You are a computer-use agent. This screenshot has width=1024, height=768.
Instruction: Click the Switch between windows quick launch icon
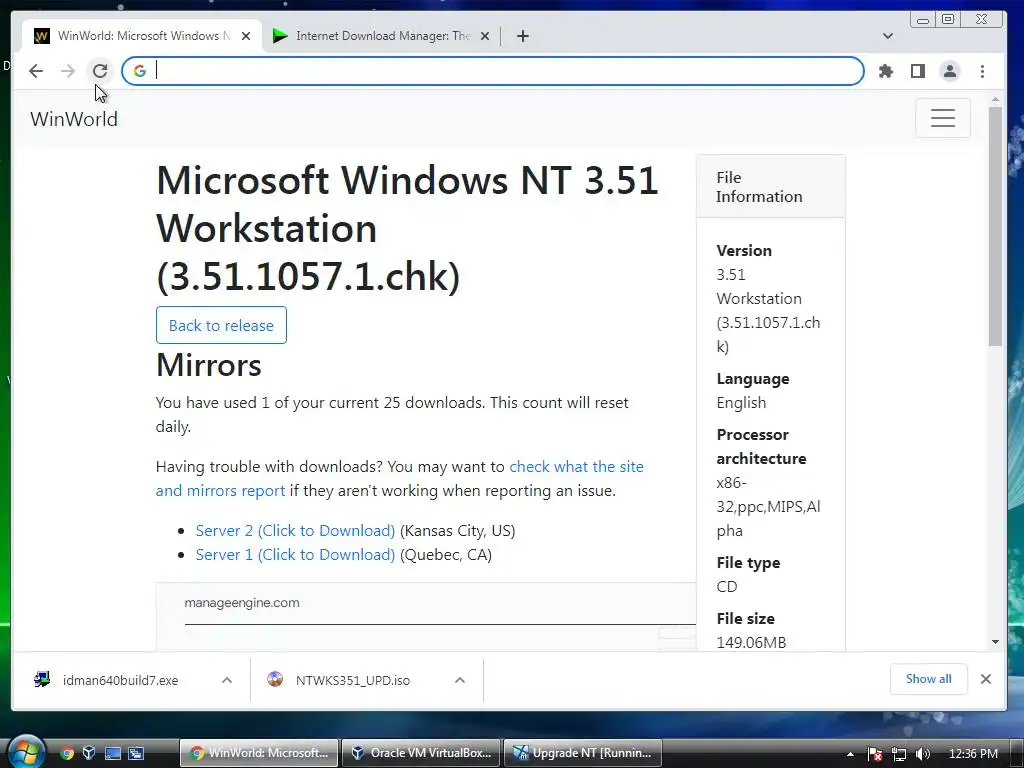136,753
